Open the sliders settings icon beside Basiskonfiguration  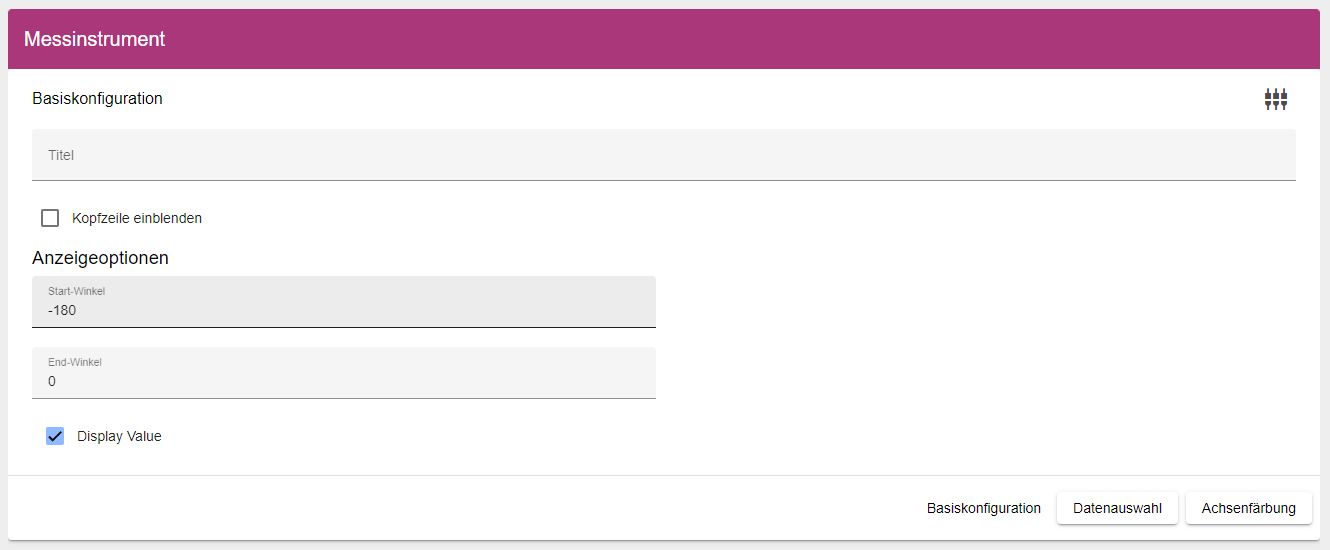coord(1275,99)
